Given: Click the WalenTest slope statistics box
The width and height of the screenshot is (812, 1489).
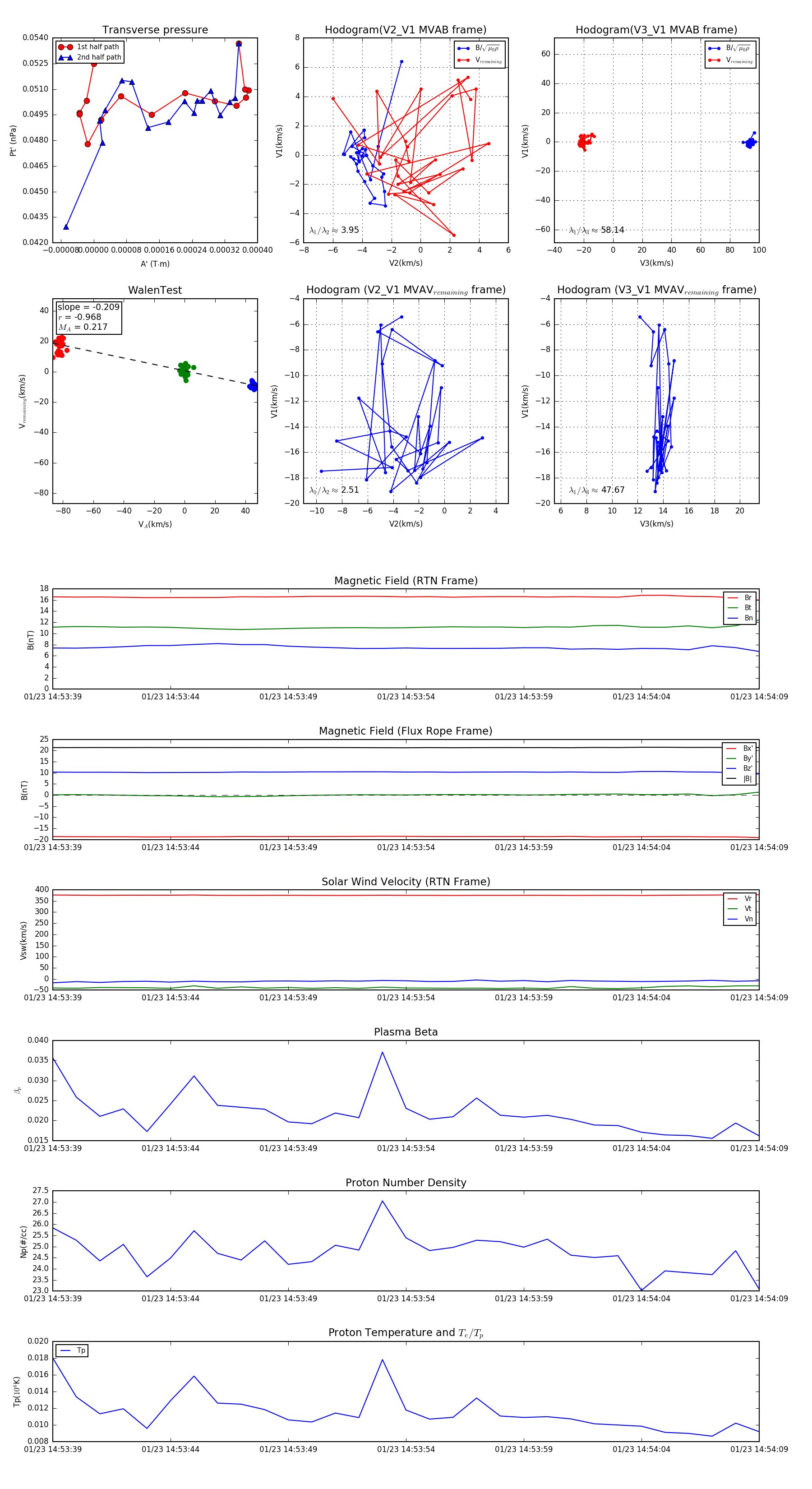Looking at the screenshot, I should click(88, 317).
